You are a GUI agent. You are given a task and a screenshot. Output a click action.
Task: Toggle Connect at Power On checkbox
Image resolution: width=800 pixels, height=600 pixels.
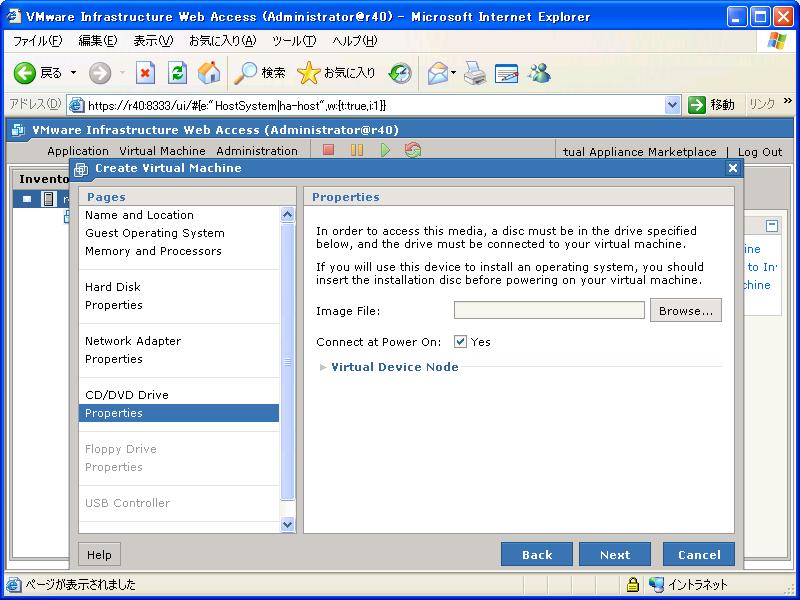(460, 341)
